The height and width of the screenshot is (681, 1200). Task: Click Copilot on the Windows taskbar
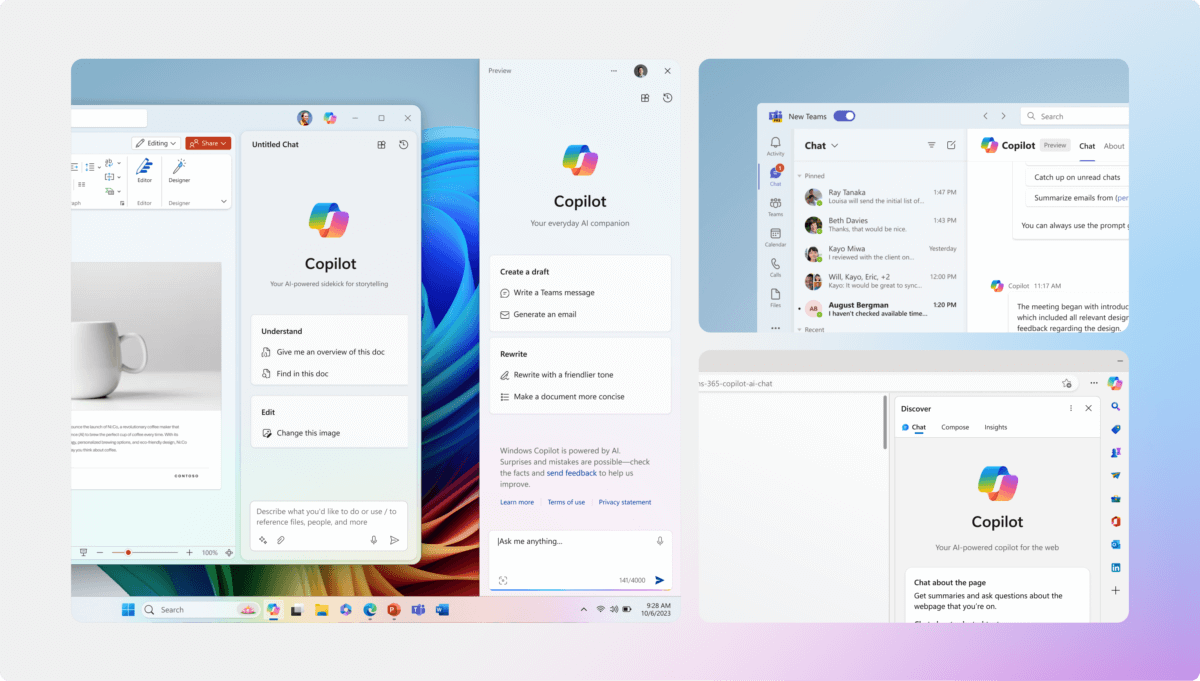(273, 609)
